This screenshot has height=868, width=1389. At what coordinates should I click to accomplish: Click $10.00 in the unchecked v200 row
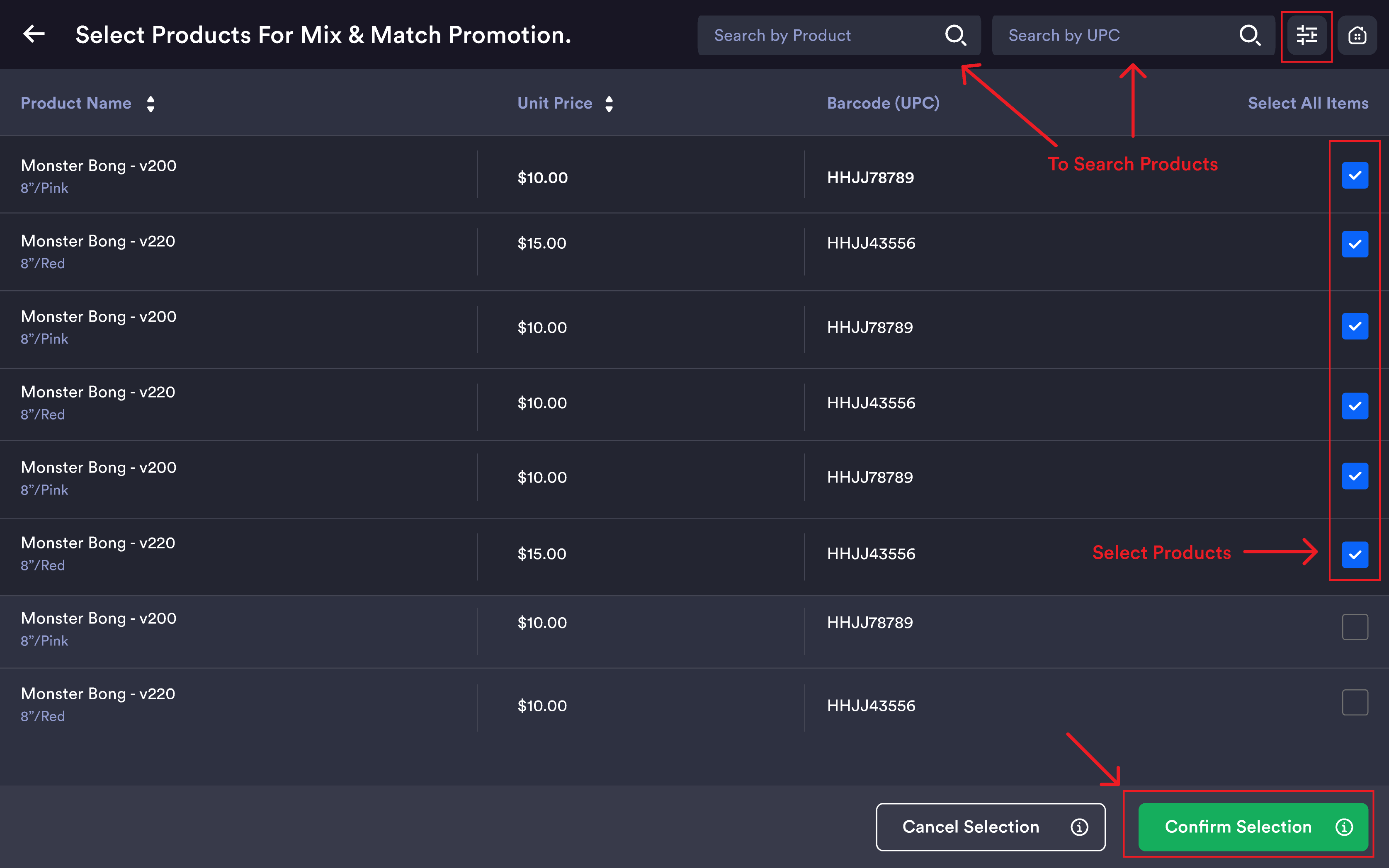click(542, 622)
